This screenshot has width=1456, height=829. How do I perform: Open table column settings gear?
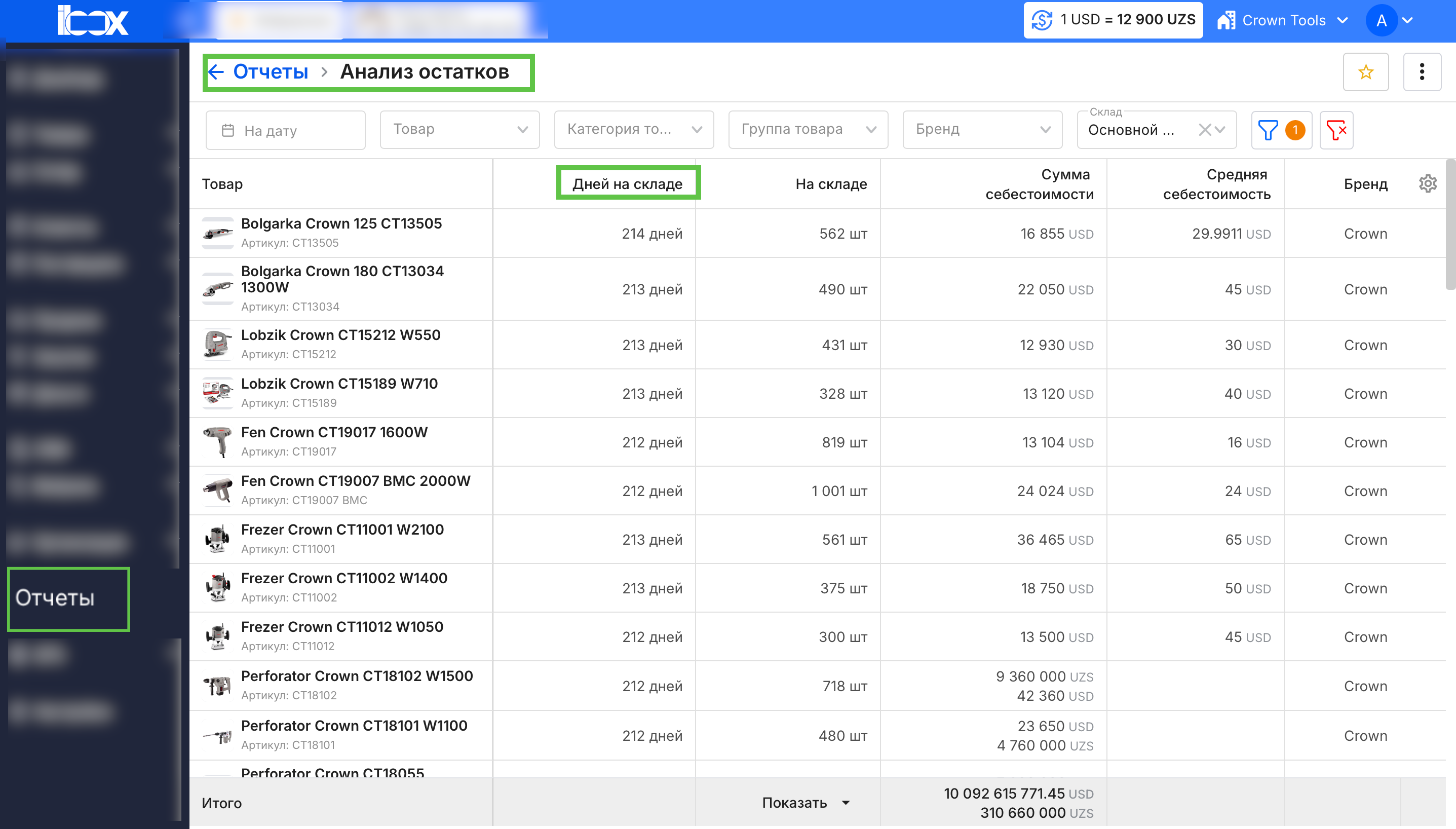coord(1427,184)
